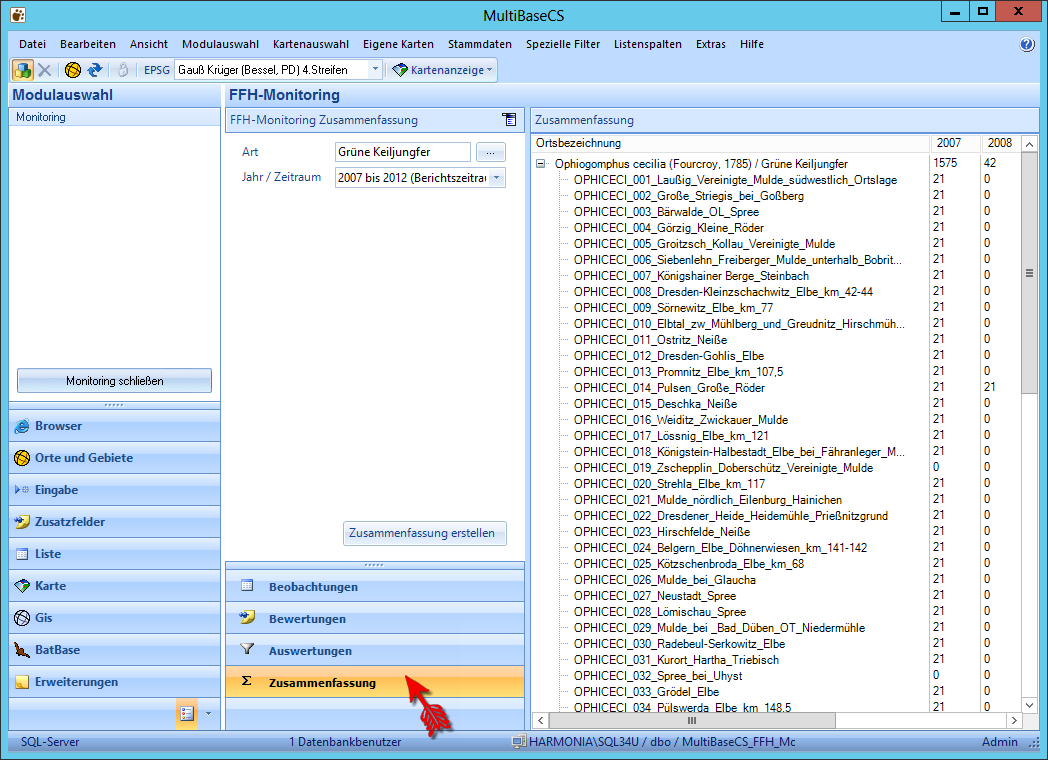Collapse the Ophiogomphus cecilia tree node

[540, 164]
